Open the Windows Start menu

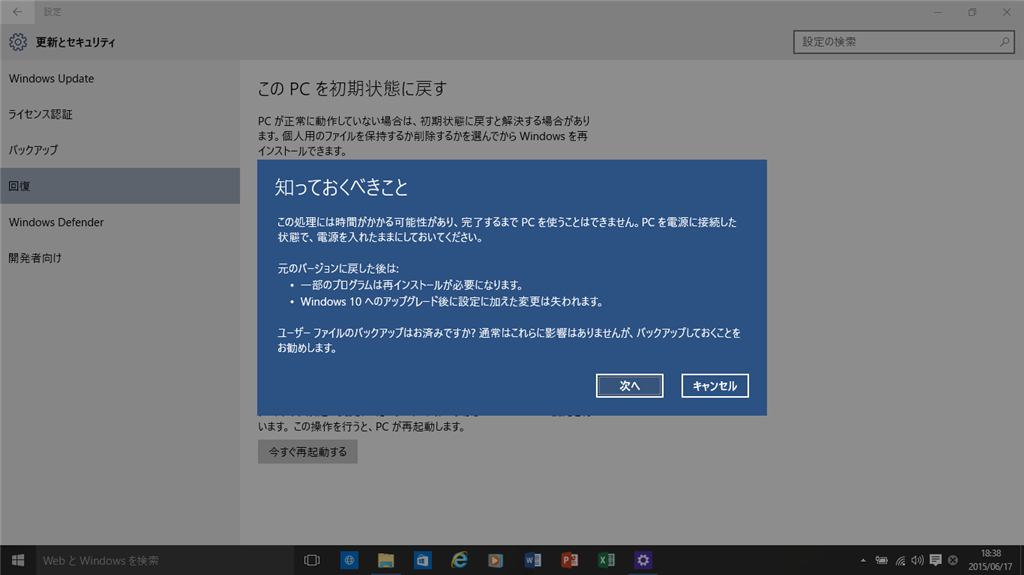point(18,560)
